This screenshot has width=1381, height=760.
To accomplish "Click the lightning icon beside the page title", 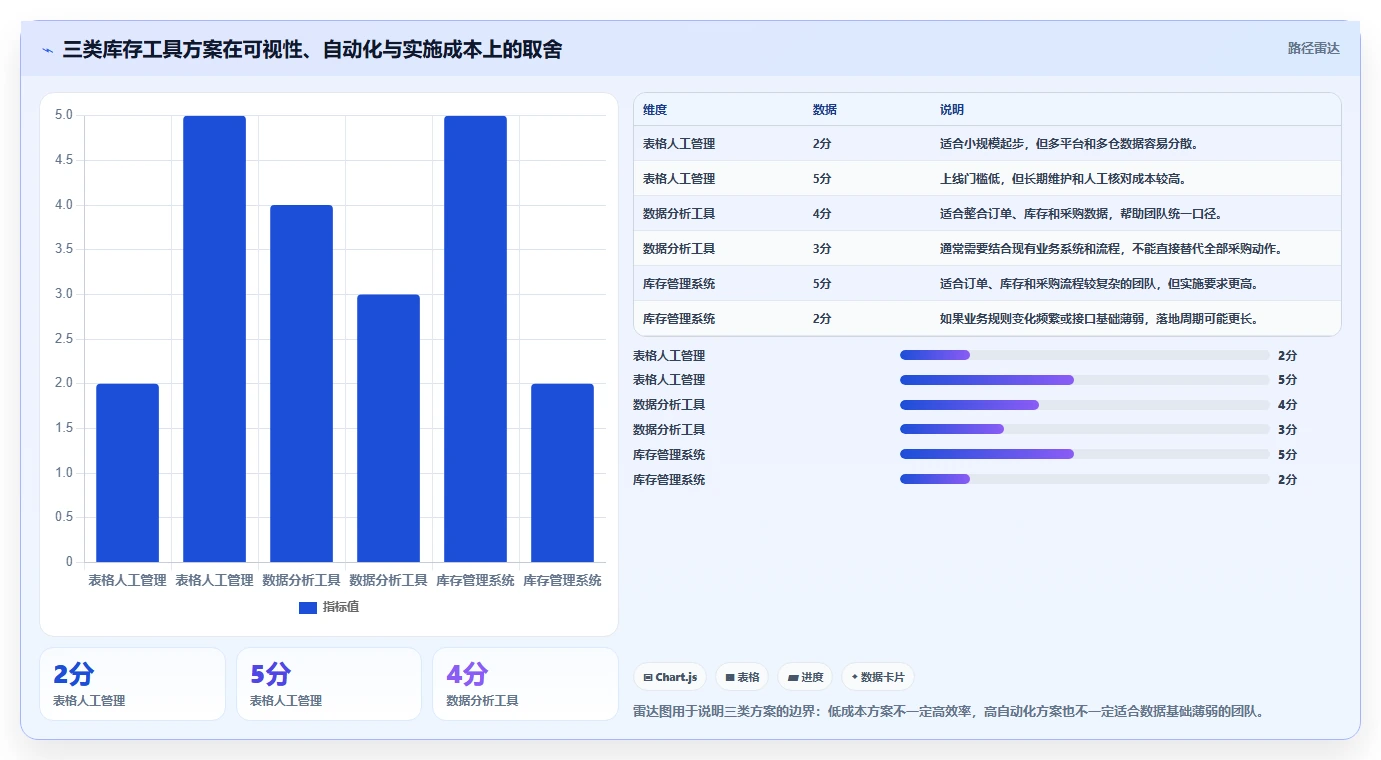I will (x=47, y=49).
